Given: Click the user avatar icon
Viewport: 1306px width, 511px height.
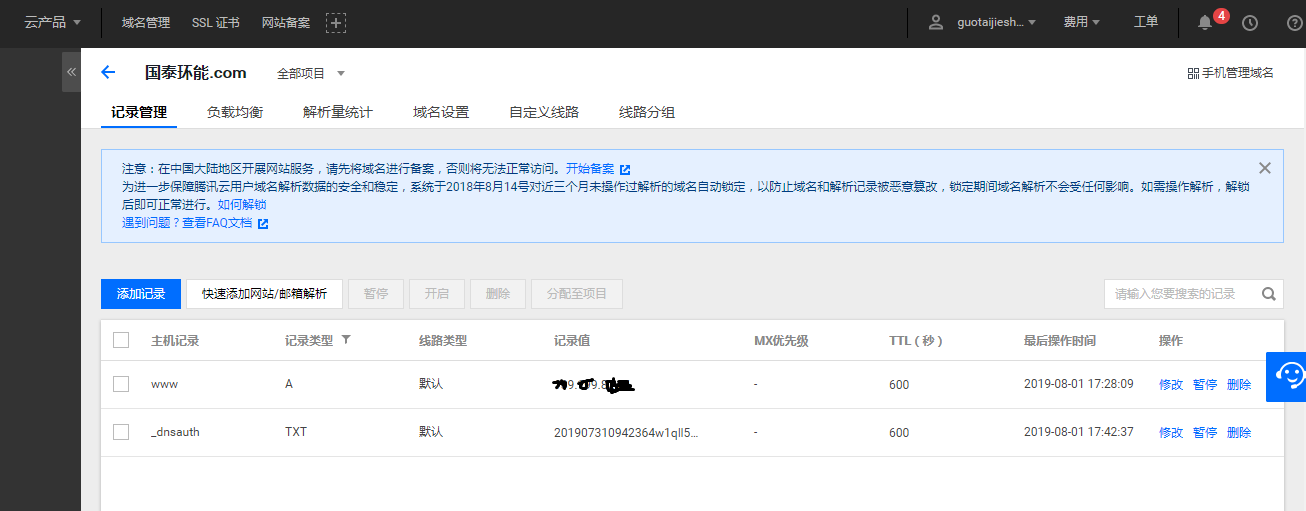Looking at the screenshot, I should coord(936,22).
